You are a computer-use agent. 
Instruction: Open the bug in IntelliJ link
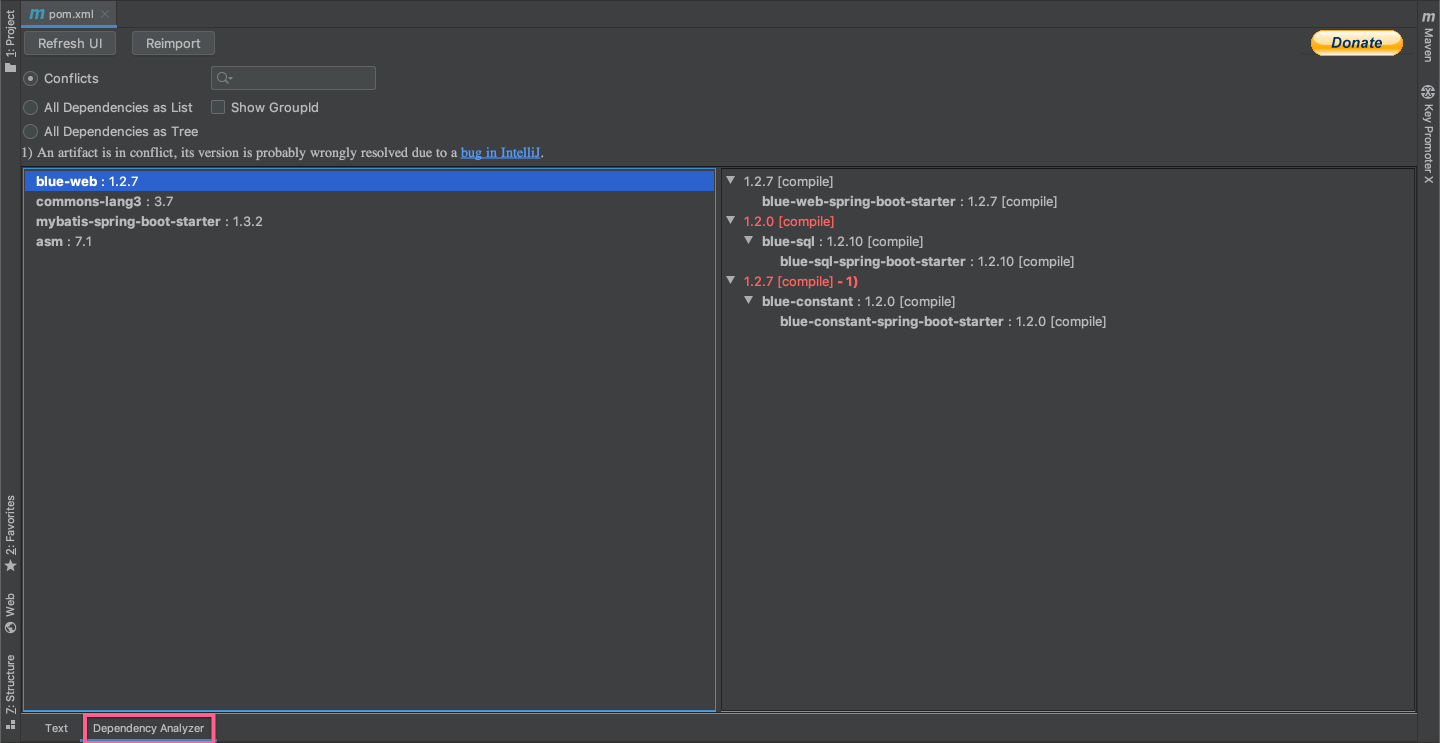click(499, 152)
